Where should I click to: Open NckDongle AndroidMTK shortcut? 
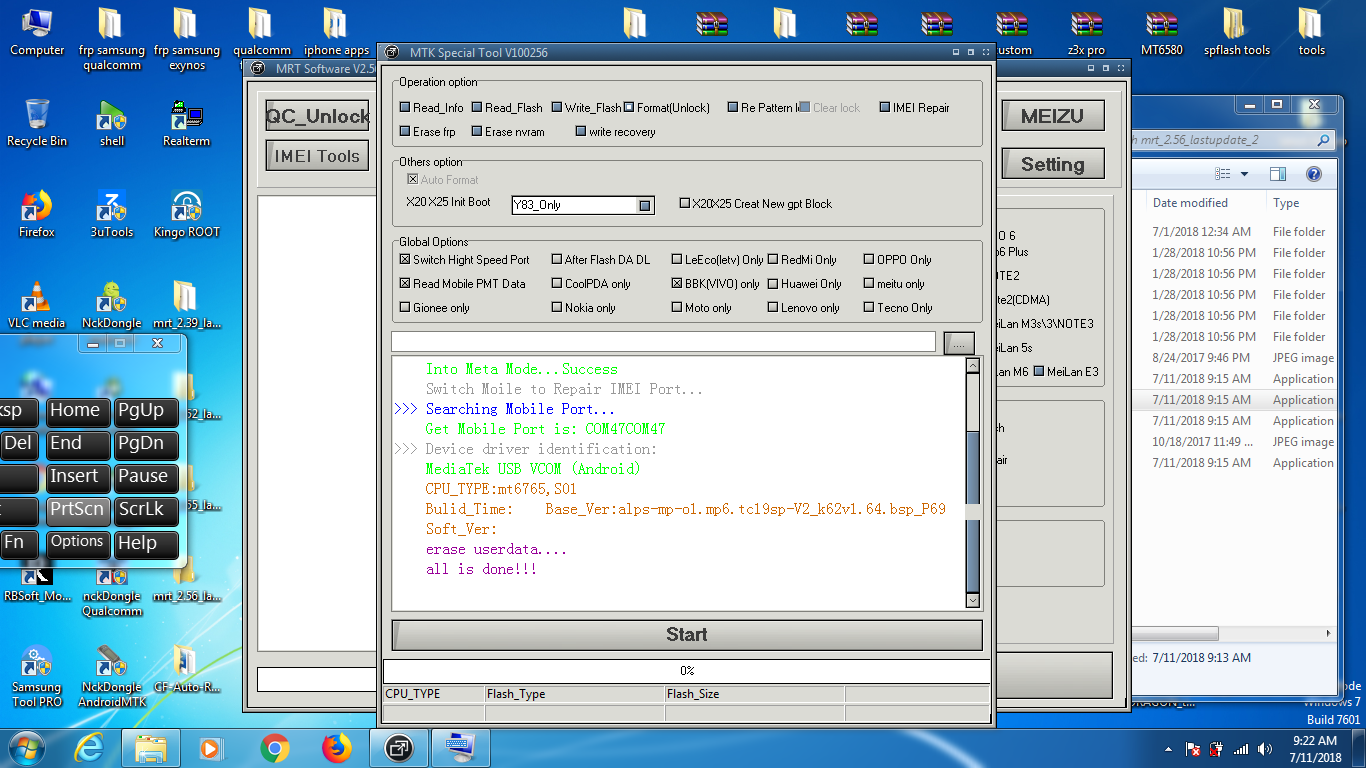[112, 677]
